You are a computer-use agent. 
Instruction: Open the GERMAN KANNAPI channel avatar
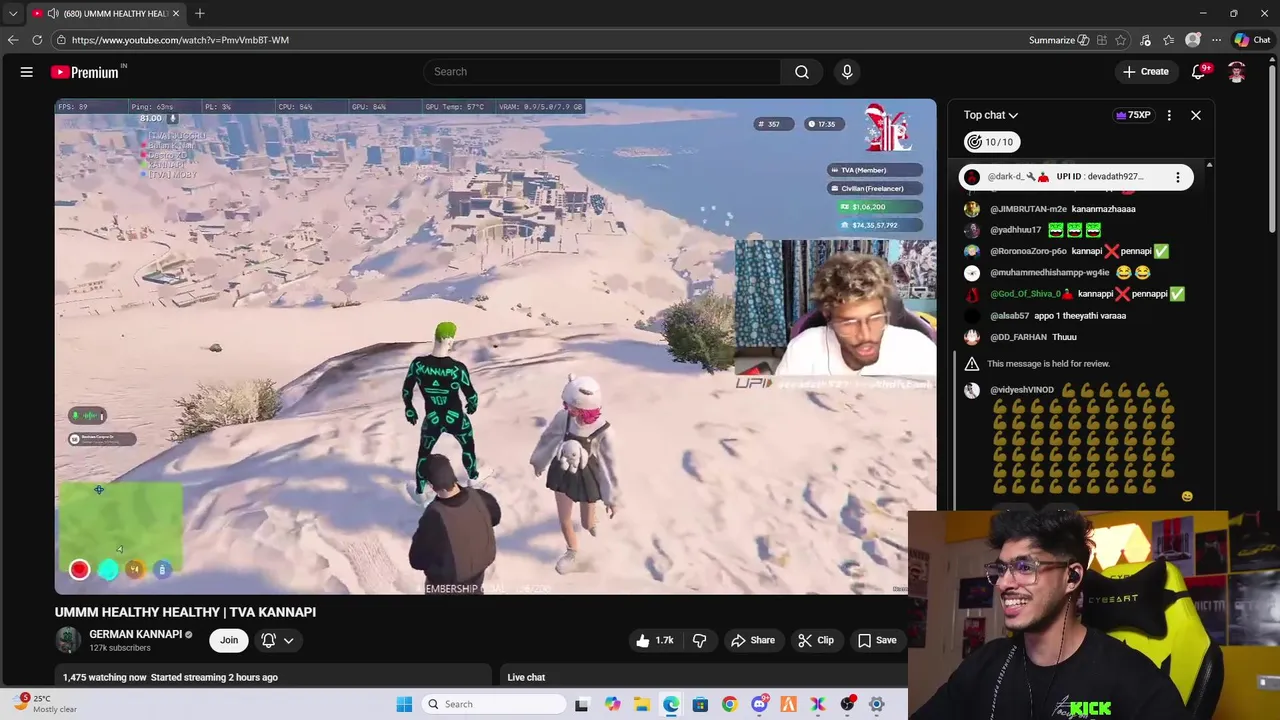68,640
